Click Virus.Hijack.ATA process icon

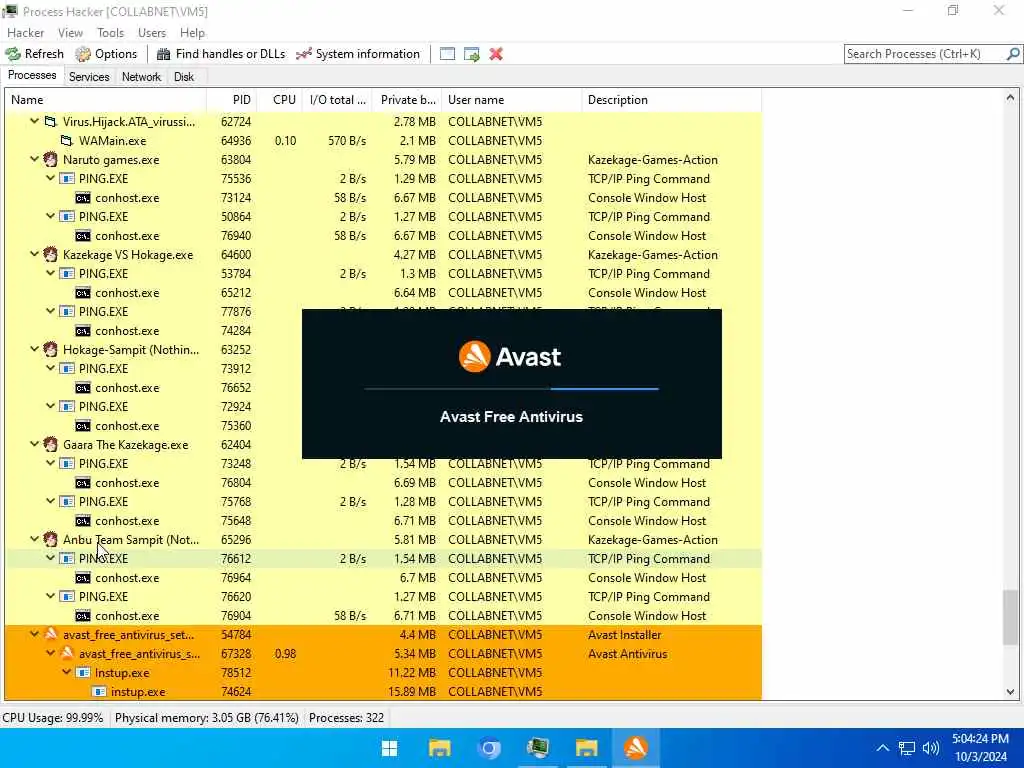[50, 121]
